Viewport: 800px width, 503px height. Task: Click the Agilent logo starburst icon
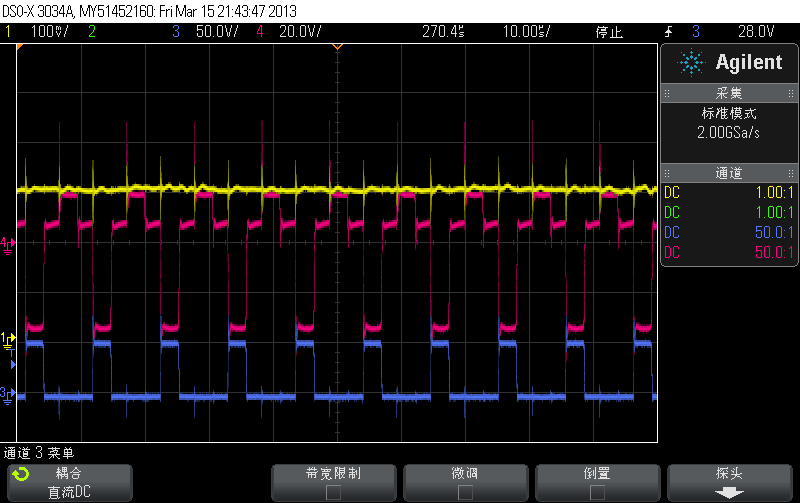pyautogui.click(x=691, y=62)
